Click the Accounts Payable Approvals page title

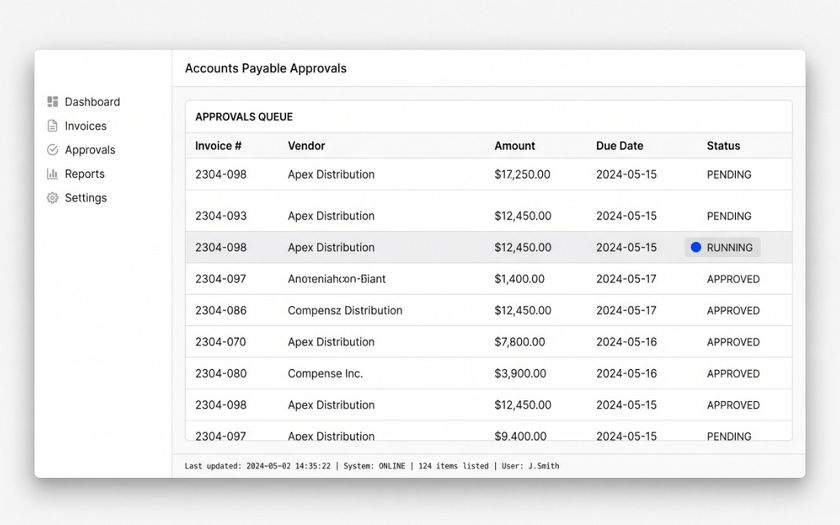tap(266, 69)
